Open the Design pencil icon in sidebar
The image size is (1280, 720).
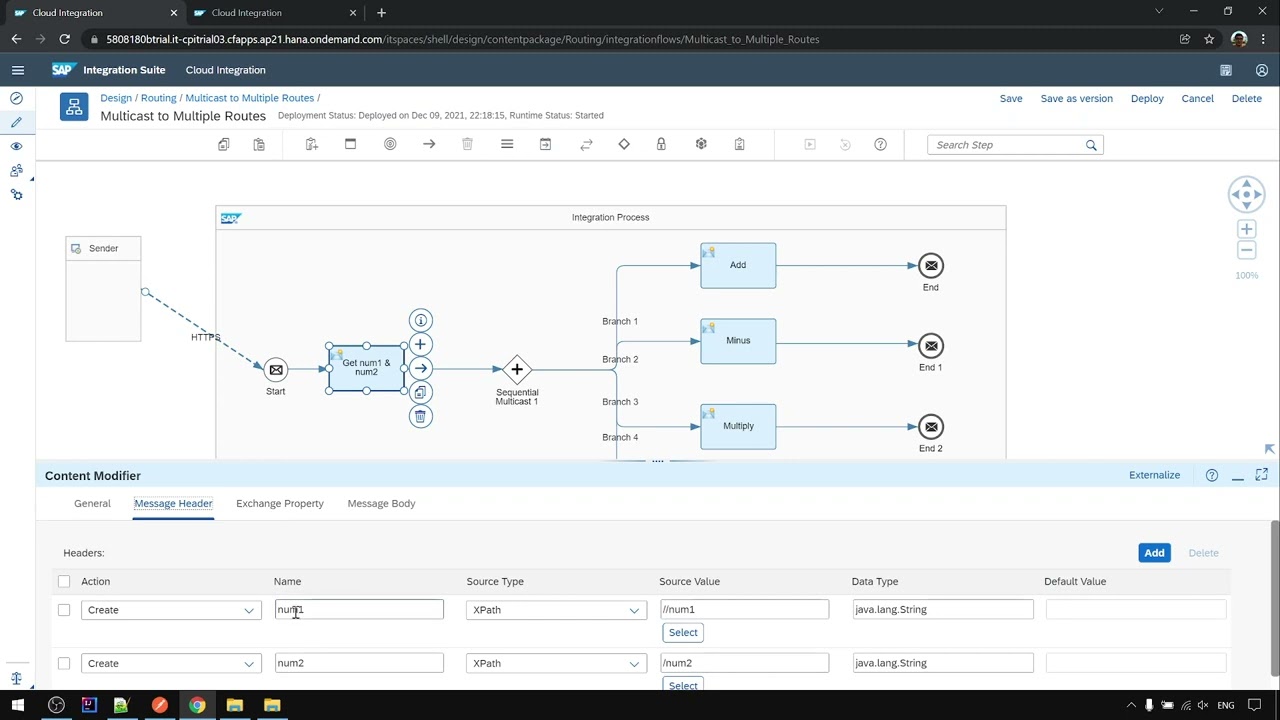(x=16, y=122)
